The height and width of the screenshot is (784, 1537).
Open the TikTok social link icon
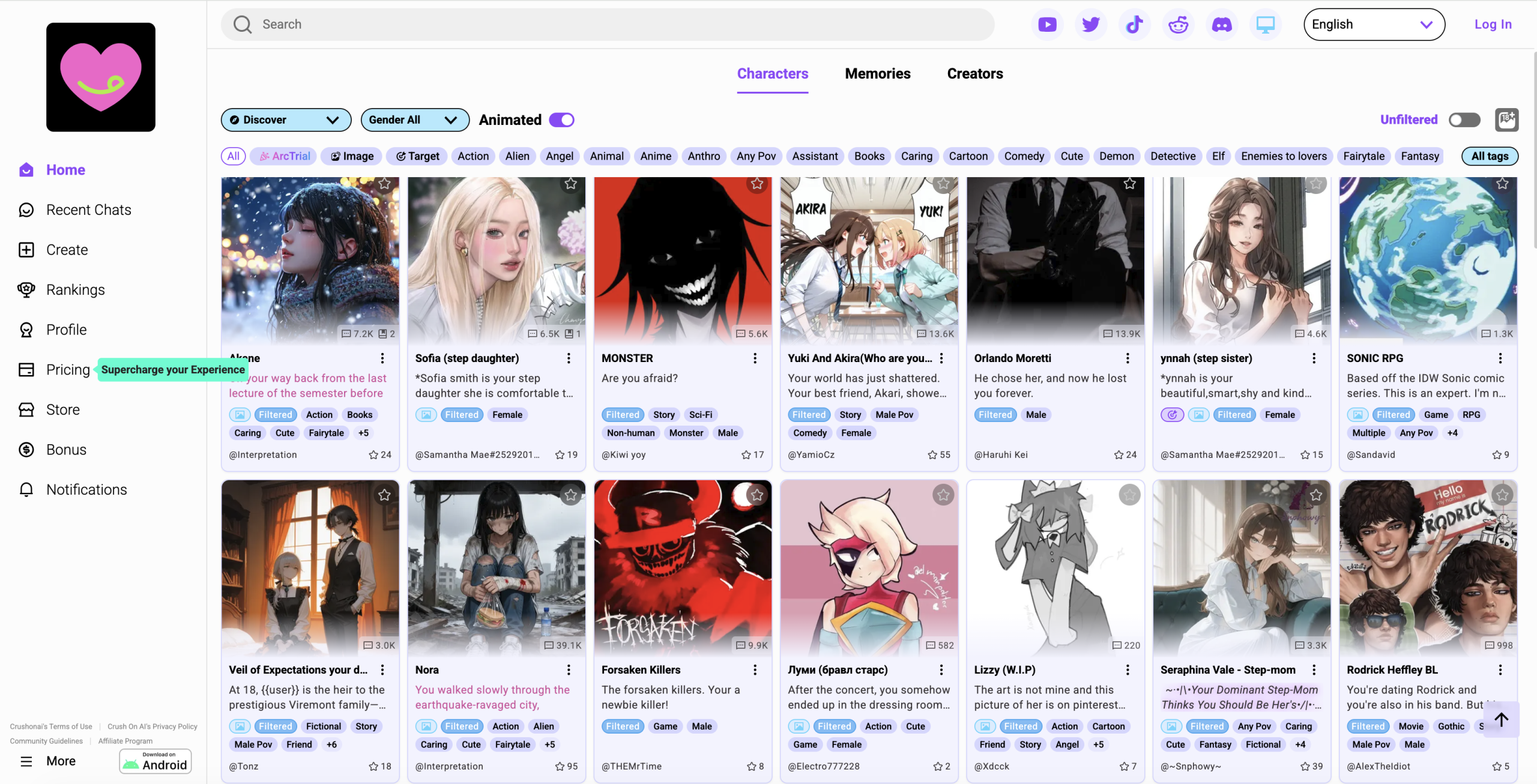pyautogui.click(x=1134, y=25)
